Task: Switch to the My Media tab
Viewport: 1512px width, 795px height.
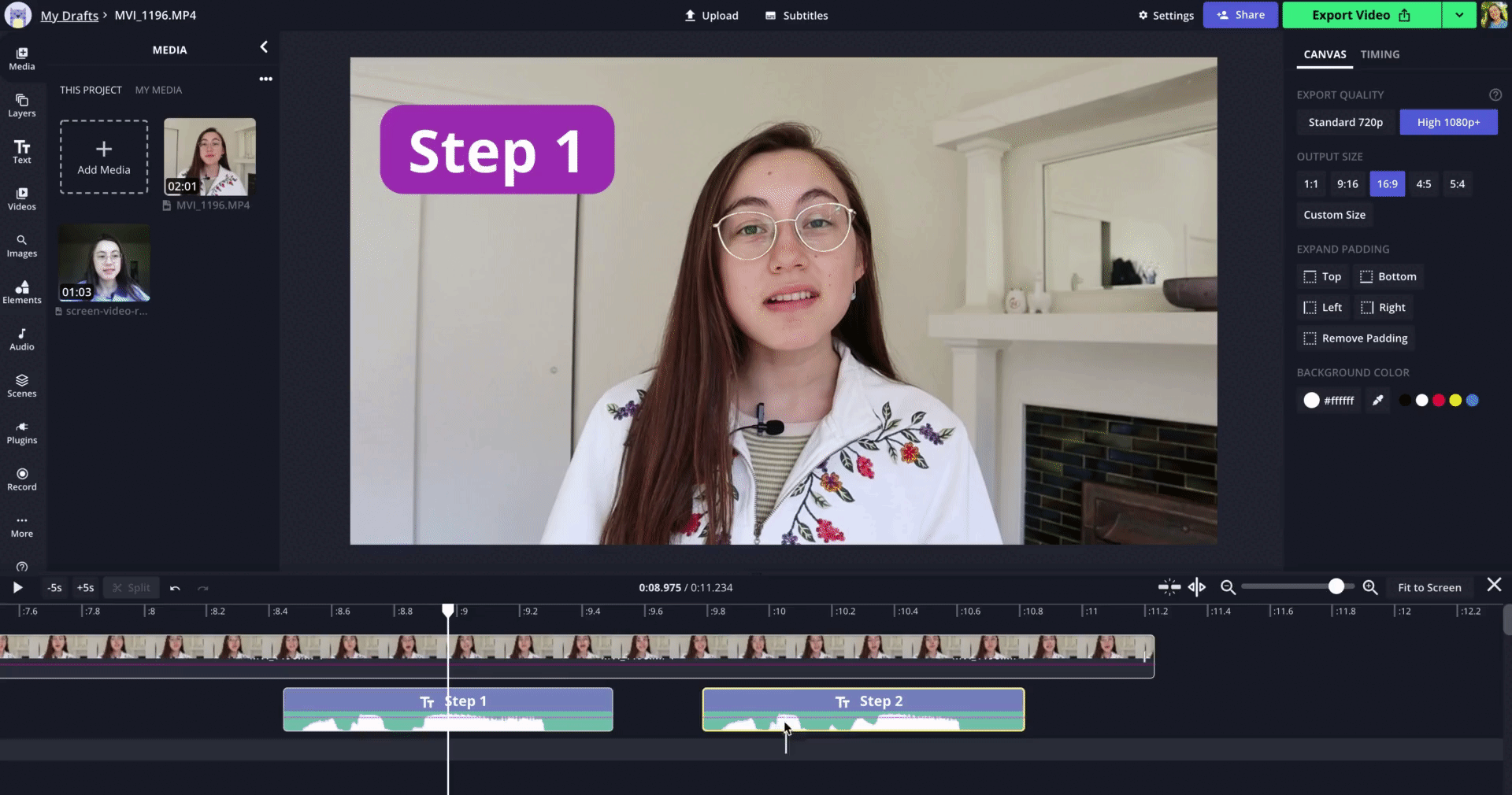Action: [158, 90]
